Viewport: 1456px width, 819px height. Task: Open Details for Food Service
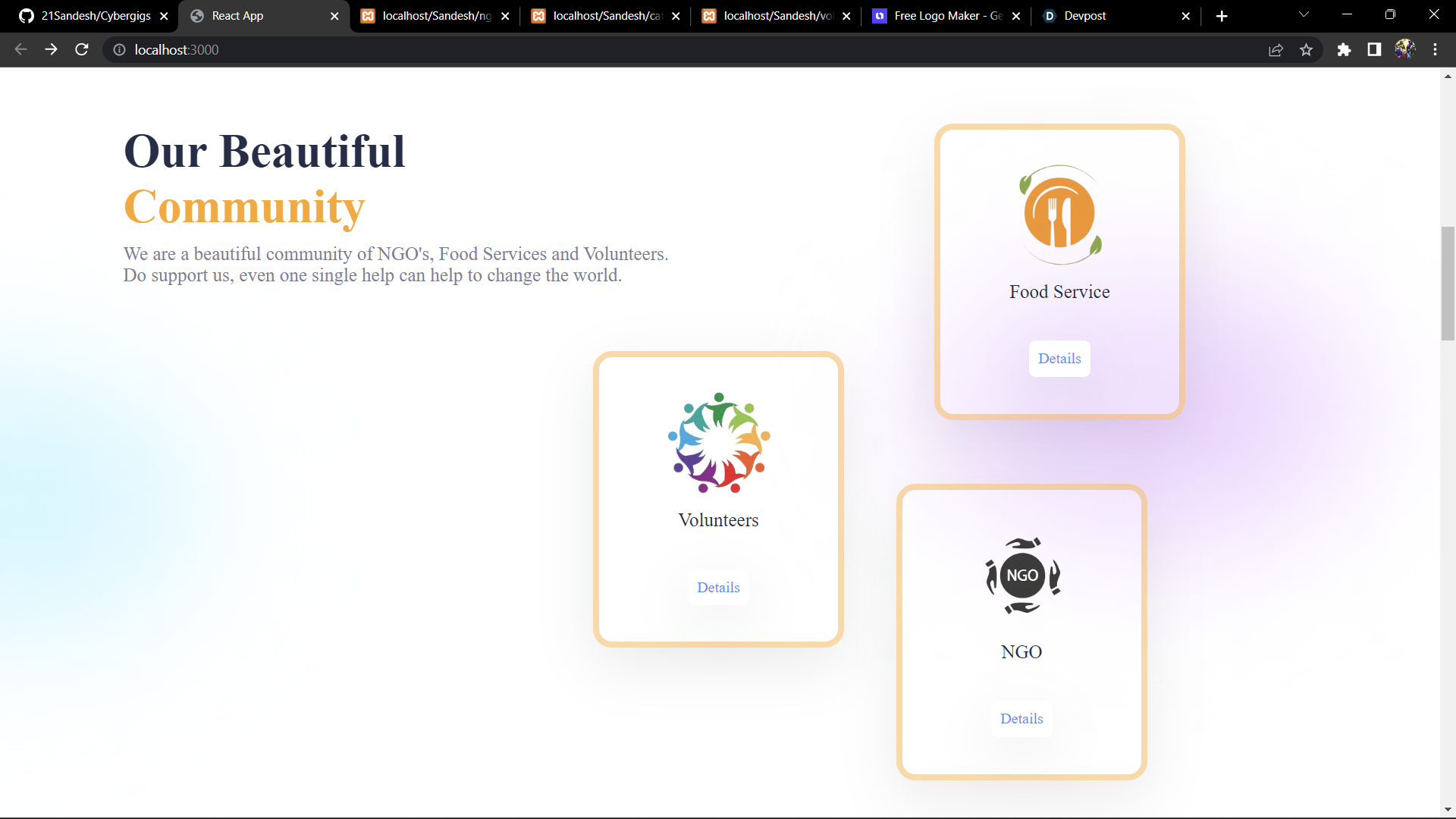[x=1059, y=359]
